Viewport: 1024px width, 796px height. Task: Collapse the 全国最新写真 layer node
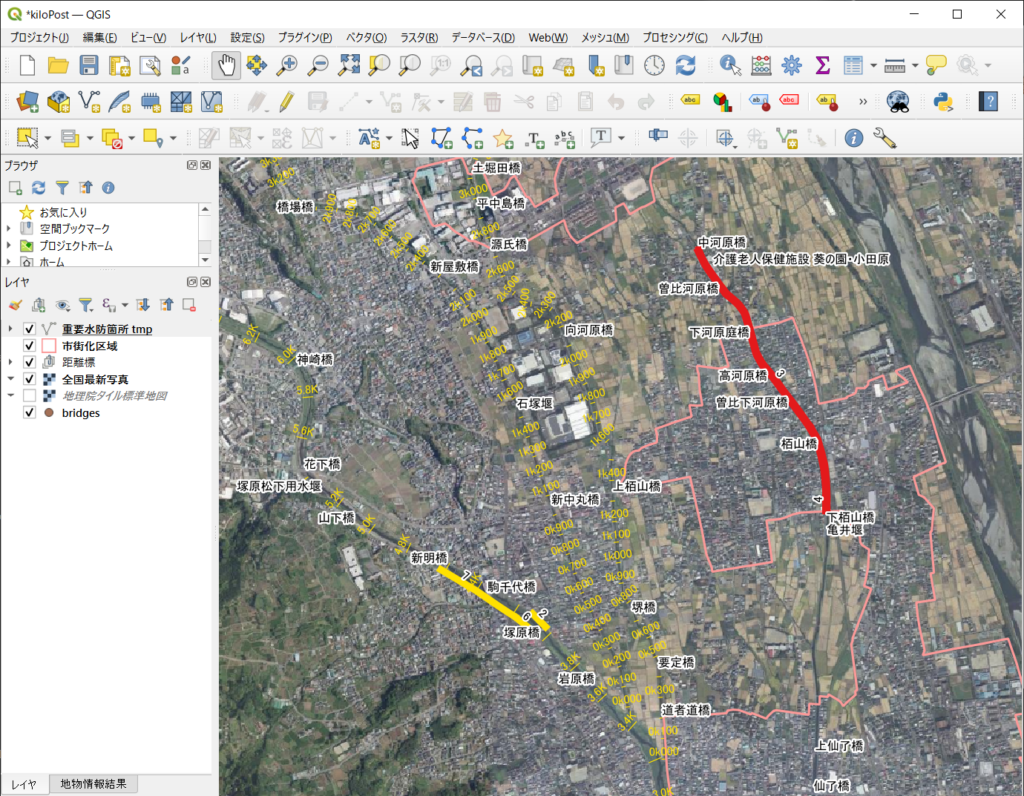pyautogui.click(x=10, y=379)
